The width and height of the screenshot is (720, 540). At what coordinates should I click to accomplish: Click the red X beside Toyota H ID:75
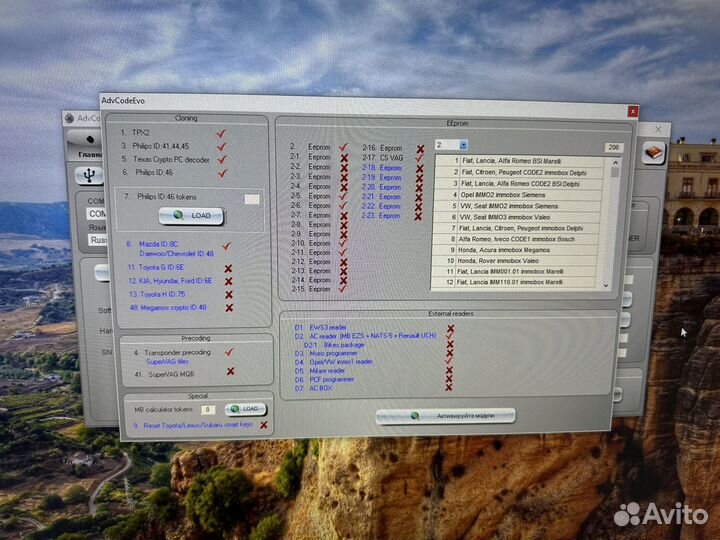[x=229, y=294]
